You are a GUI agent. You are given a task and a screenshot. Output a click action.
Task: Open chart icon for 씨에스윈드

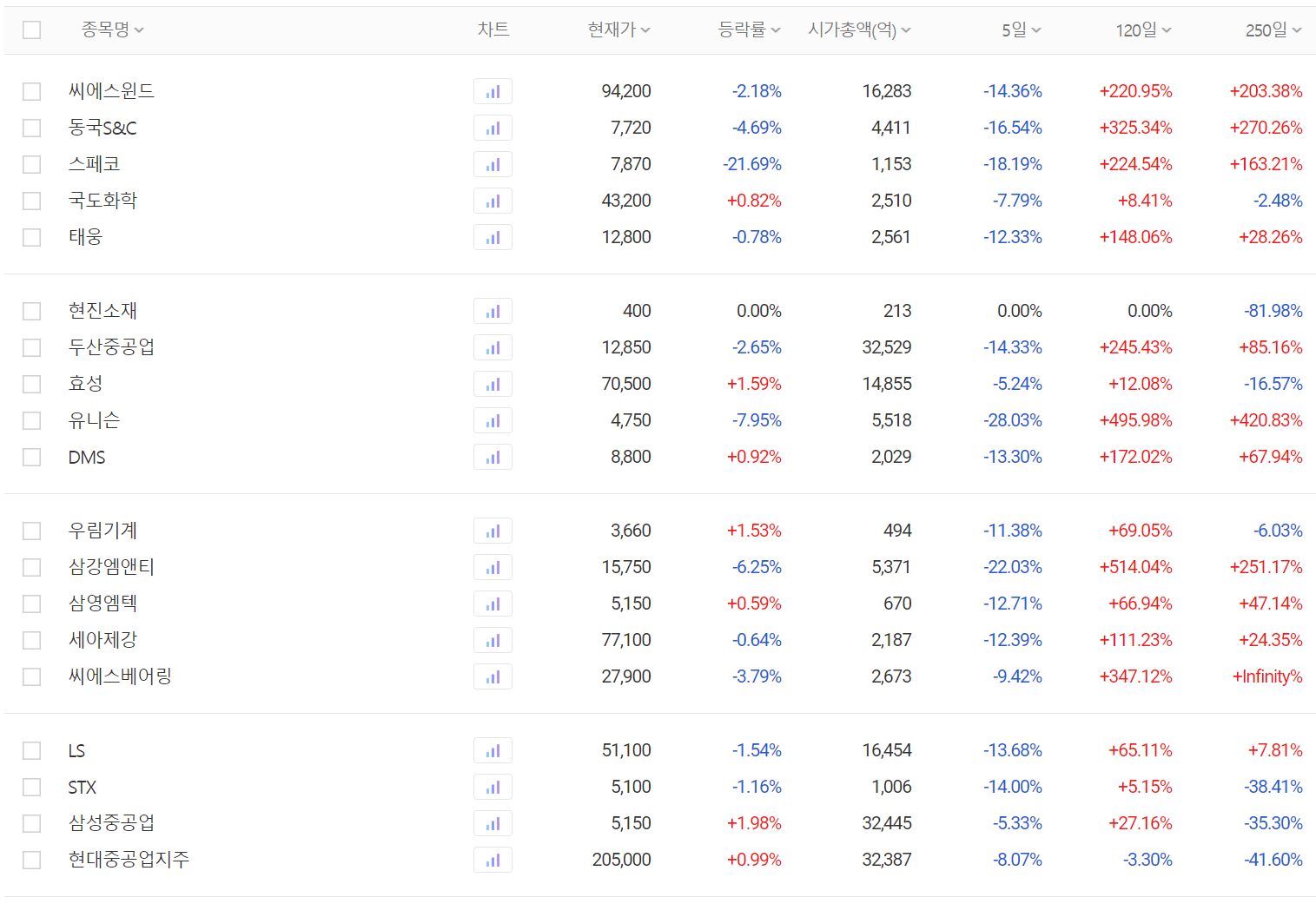pos(493,91)
